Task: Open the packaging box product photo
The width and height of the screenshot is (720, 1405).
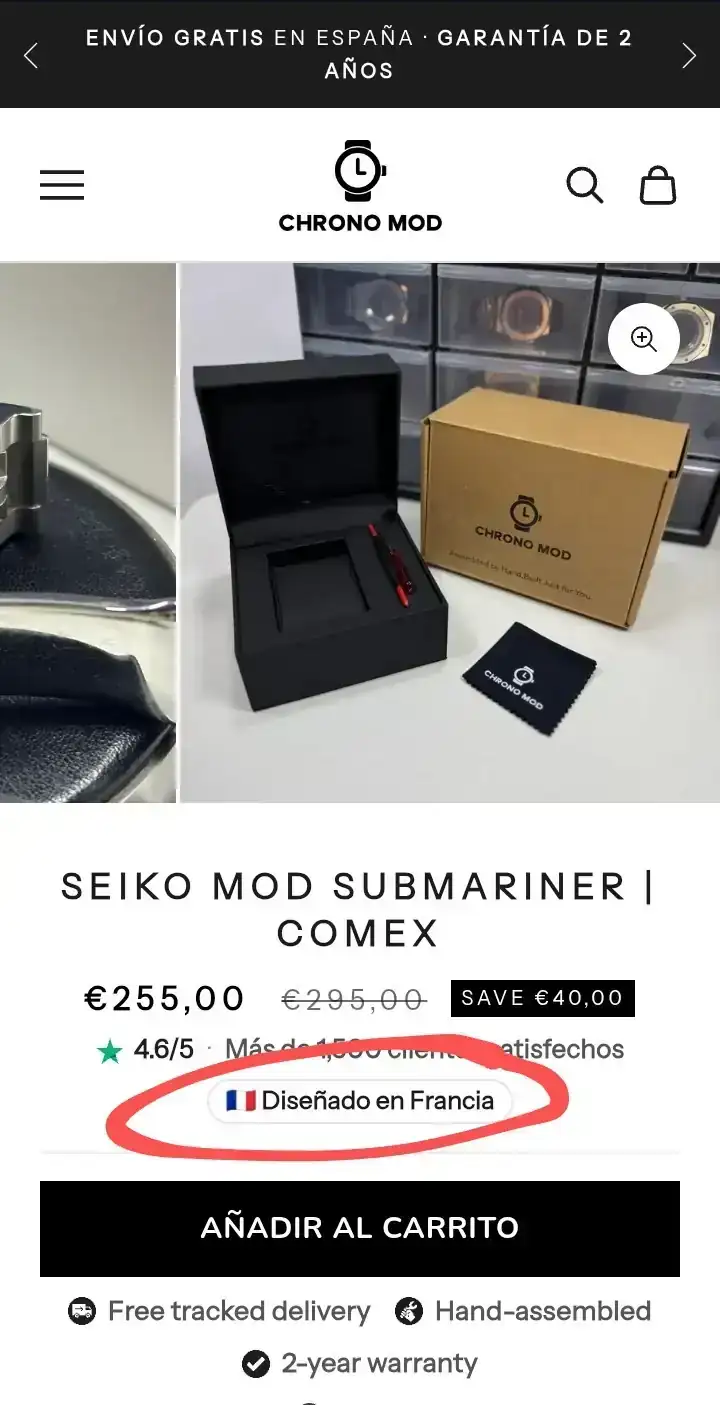Action: click(450, 532)
